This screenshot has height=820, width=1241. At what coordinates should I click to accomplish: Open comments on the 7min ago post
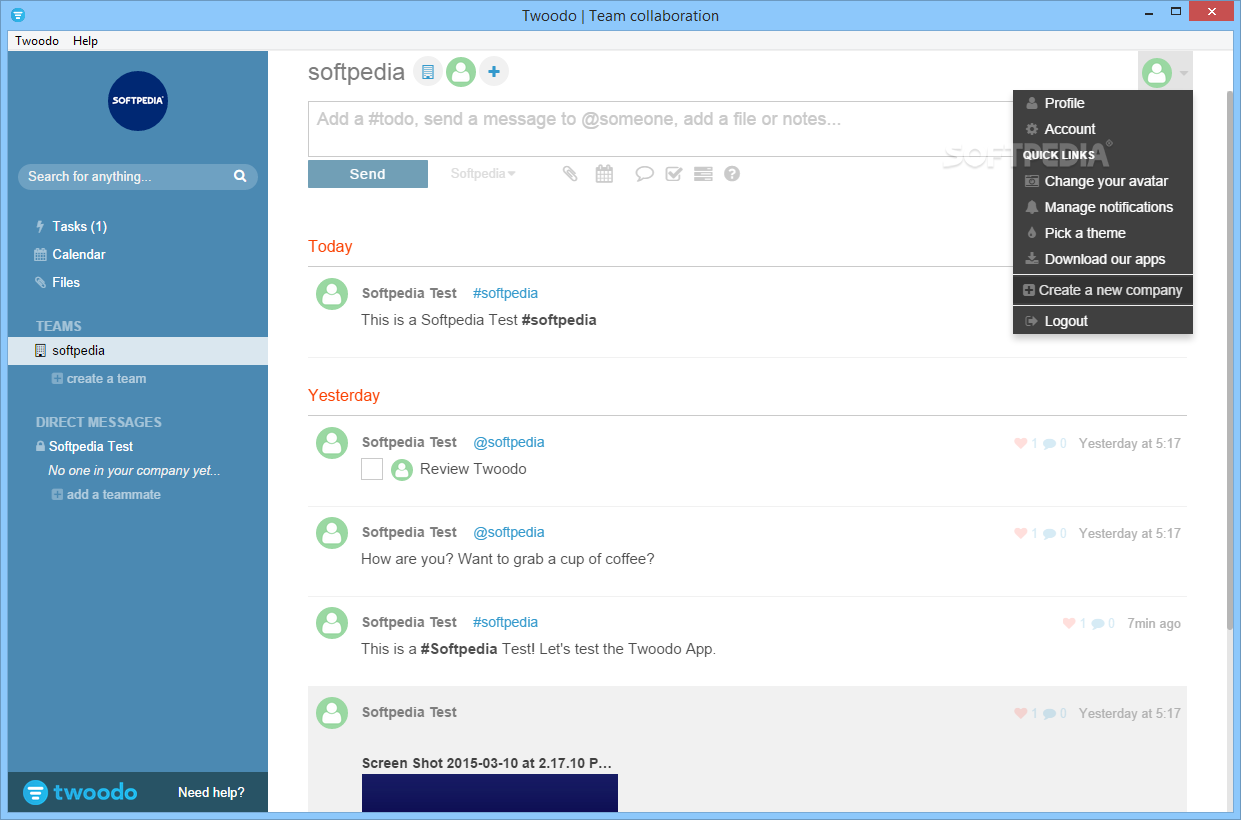1098,623
